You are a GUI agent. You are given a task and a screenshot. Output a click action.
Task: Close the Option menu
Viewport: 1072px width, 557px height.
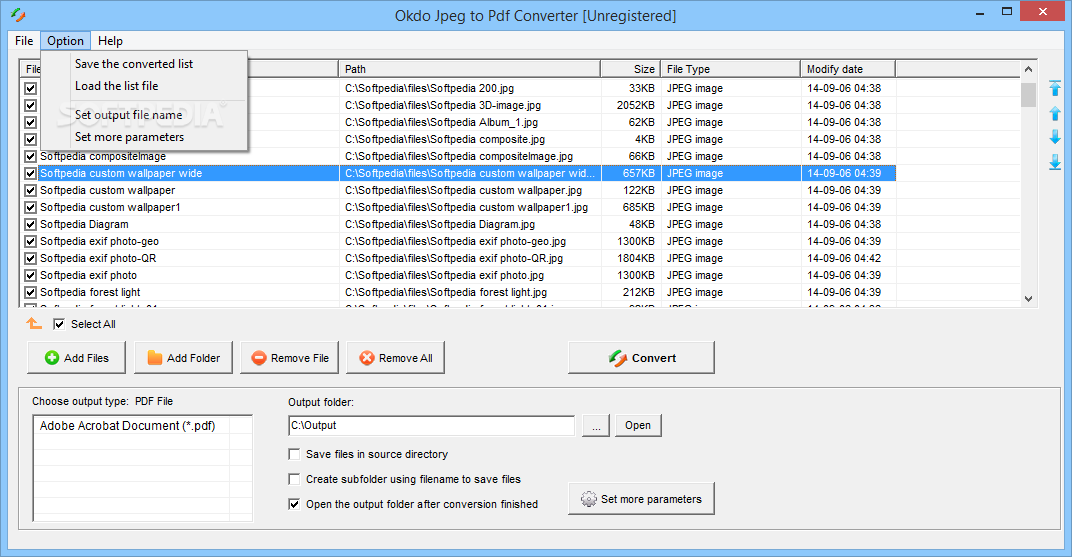pos(66,41)
